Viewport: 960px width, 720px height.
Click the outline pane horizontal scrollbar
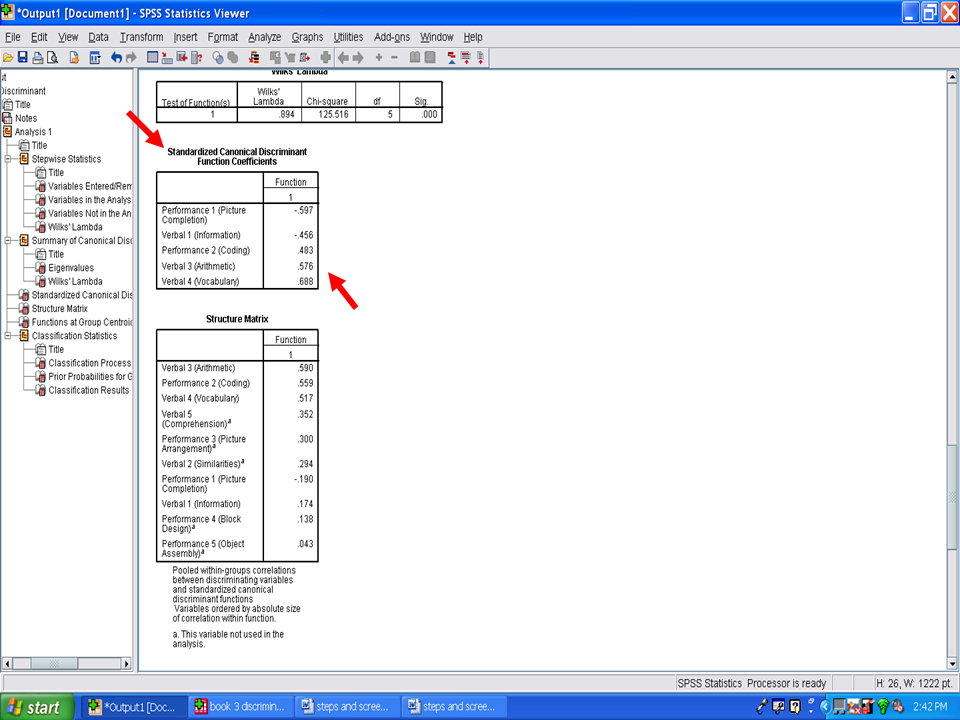pyautogui.click(x=68, y=663)
